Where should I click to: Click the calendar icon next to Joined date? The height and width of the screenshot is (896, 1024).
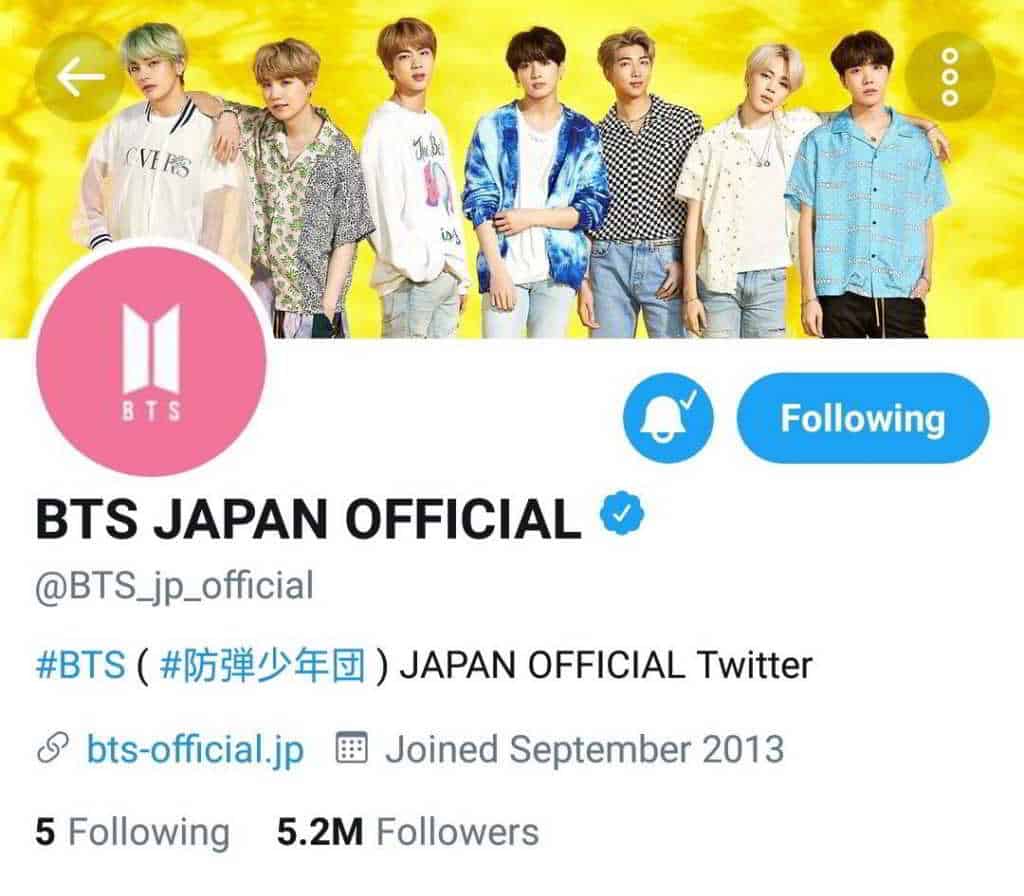[x=351, y=748]
